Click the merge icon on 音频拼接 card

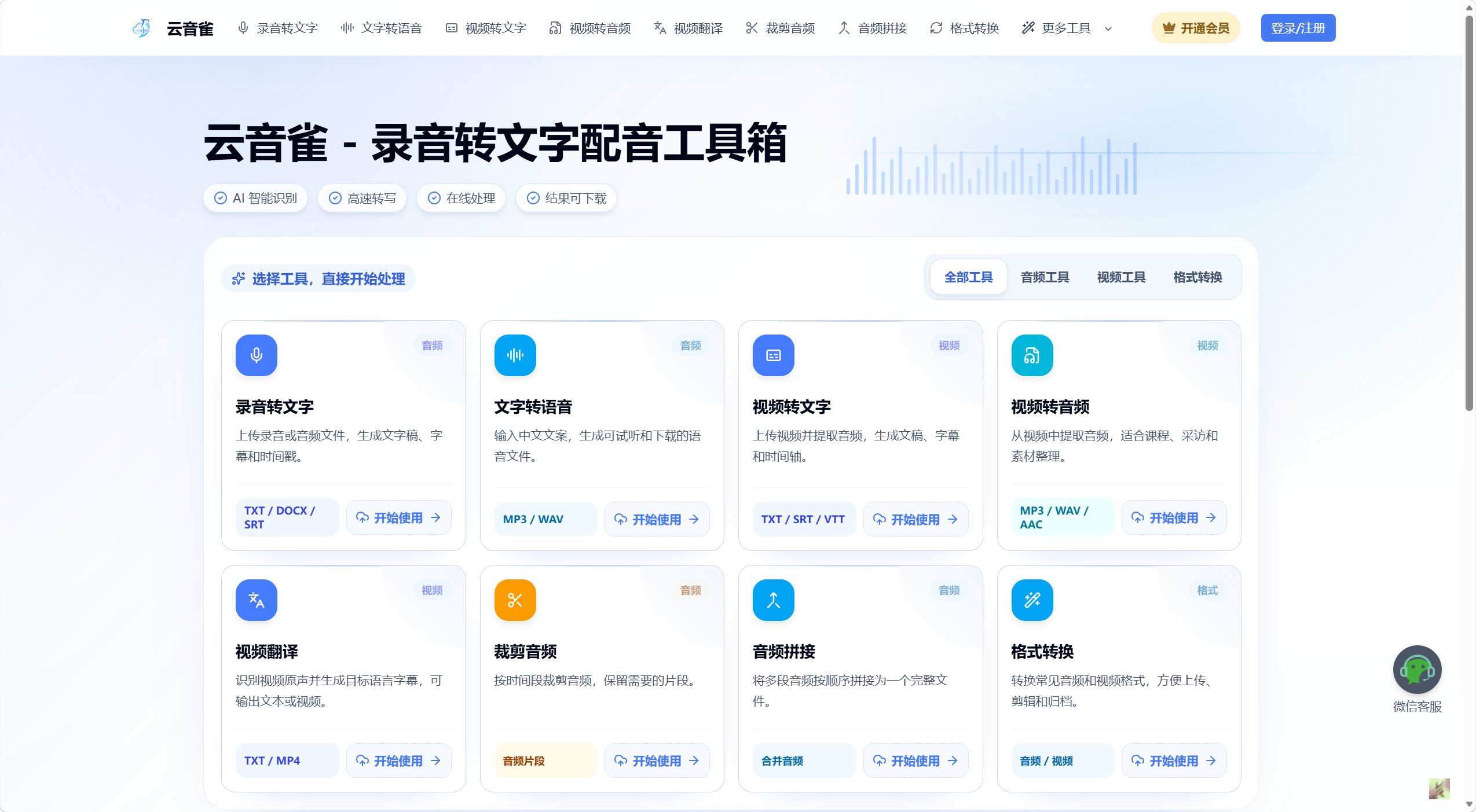point(774,600)
